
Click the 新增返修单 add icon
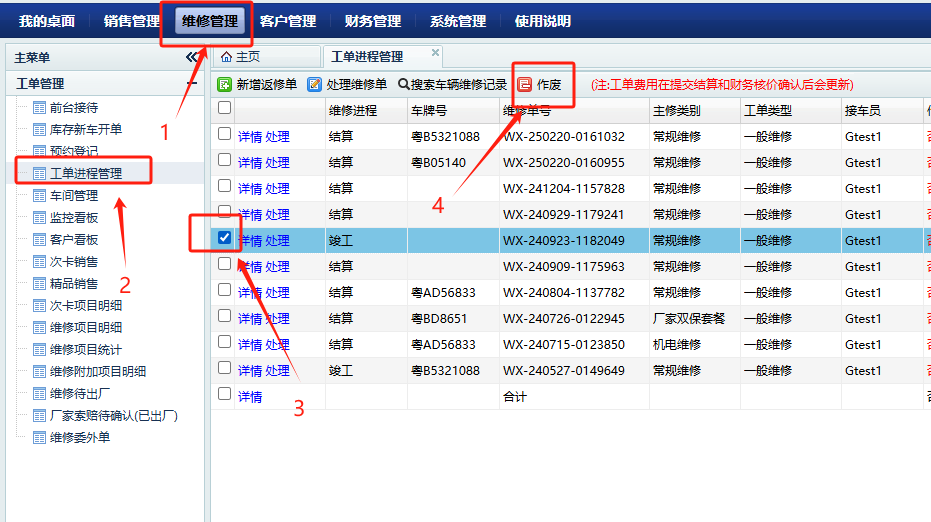225,85
